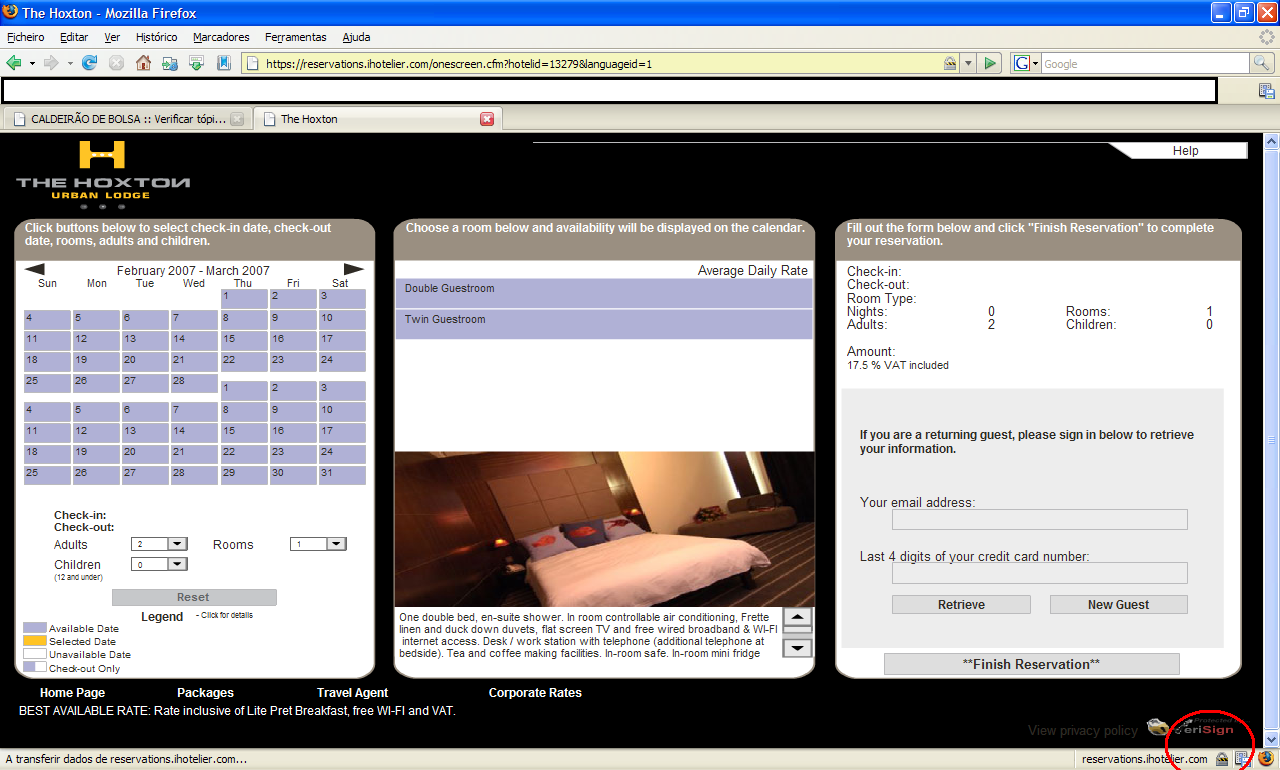Open the legend's Click for details link
1280x770 pixels.
tap(225, 615)
